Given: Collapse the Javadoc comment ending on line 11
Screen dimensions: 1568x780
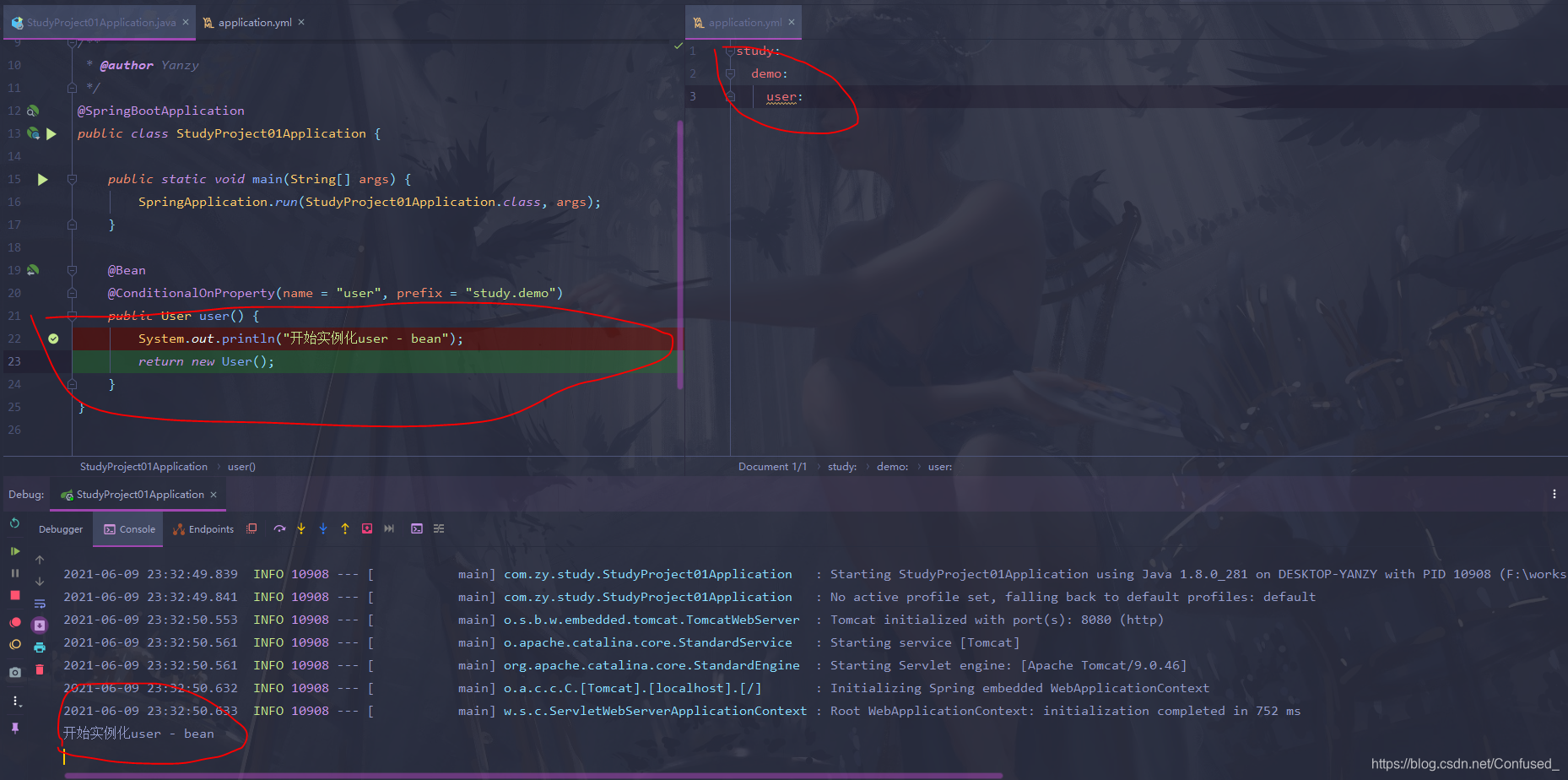Looking at the screenshot, I should click(x=73, y=88).
